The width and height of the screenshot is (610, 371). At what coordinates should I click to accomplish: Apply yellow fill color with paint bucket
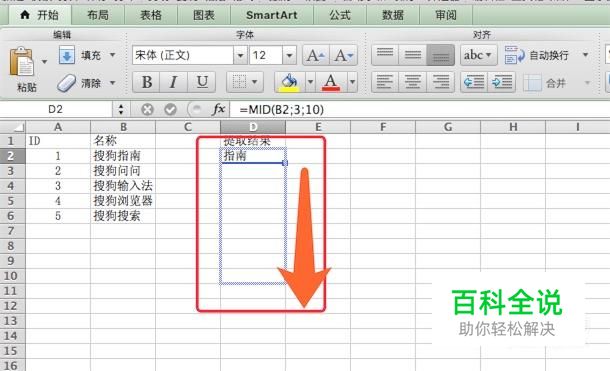[x=289, y=82]
